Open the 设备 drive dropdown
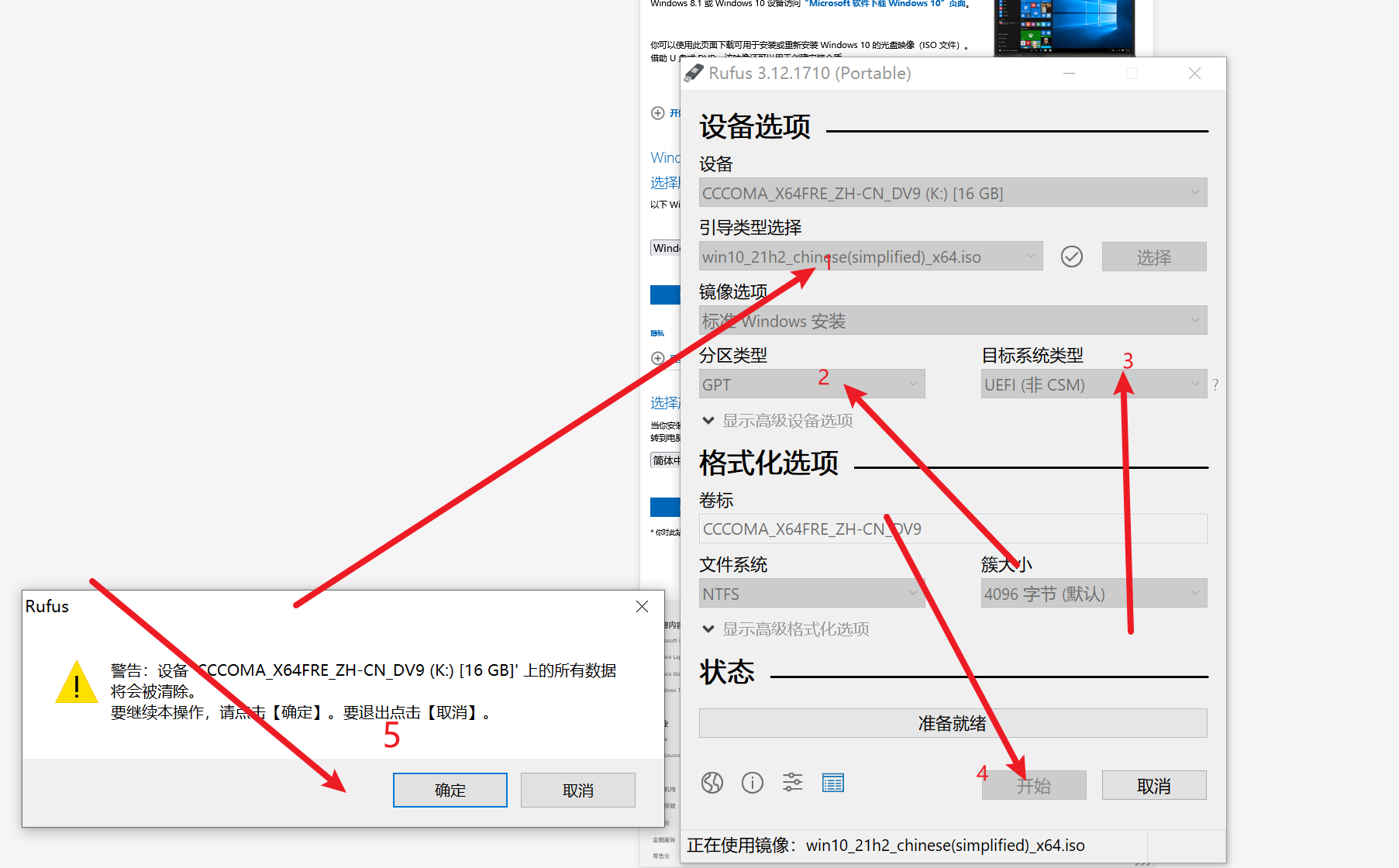Viewport: 1399px width, 868px height. point(953,193)
